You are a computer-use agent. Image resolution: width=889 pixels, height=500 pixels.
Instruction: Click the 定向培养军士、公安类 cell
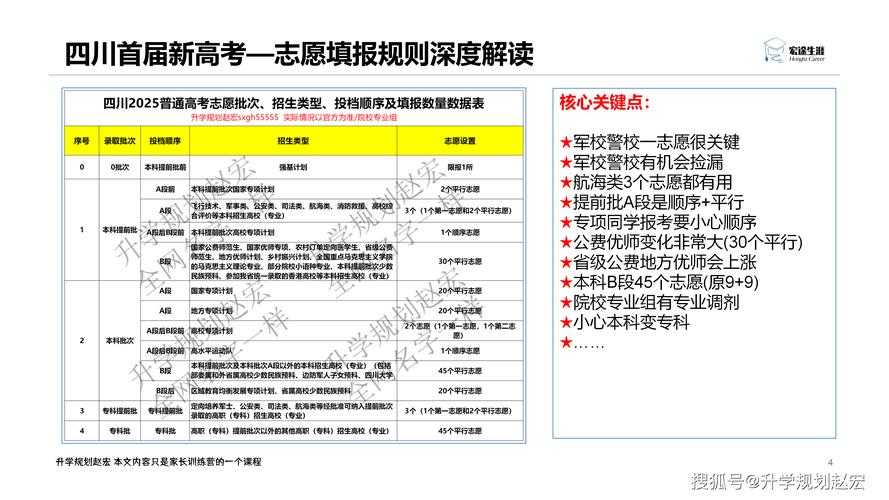tap(293, 410)
